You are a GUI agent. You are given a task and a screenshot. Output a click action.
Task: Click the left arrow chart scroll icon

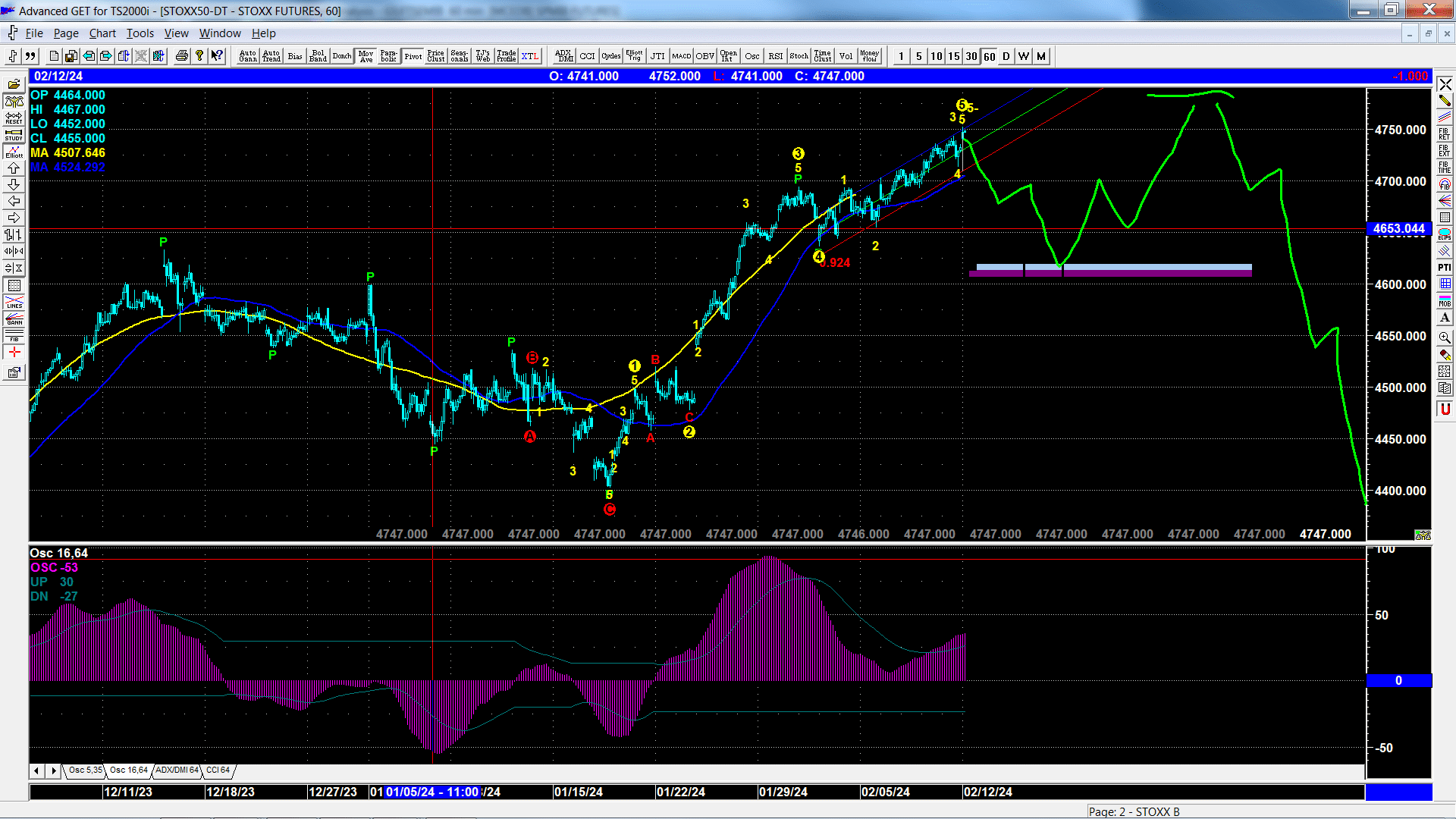tap(14, 201)
